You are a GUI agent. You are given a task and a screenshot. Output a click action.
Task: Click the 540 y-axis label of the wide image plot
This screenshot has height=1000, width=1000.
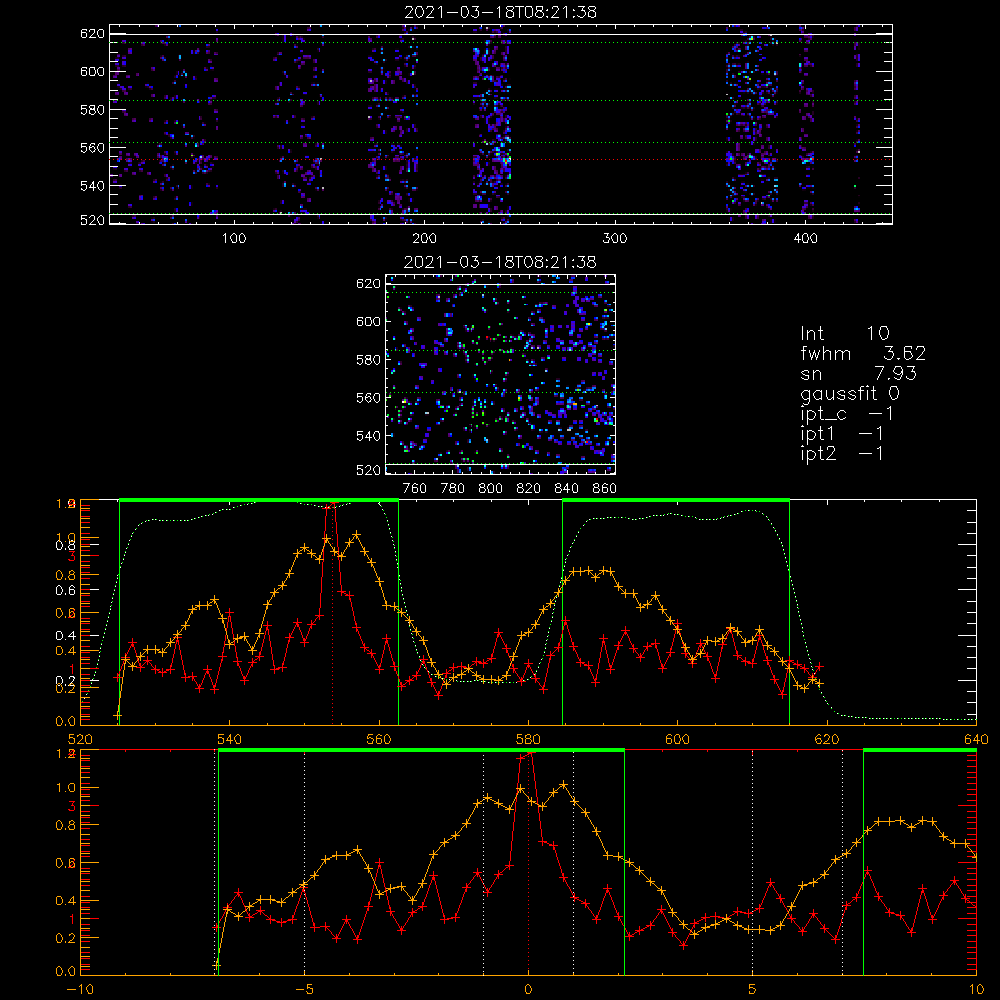click(x=92, y=186)
